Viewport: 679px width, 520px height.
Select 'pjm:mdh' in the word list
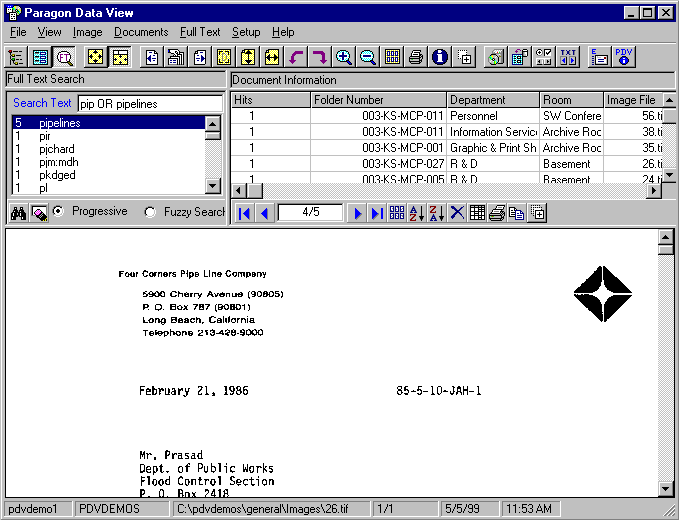(109, 162)
